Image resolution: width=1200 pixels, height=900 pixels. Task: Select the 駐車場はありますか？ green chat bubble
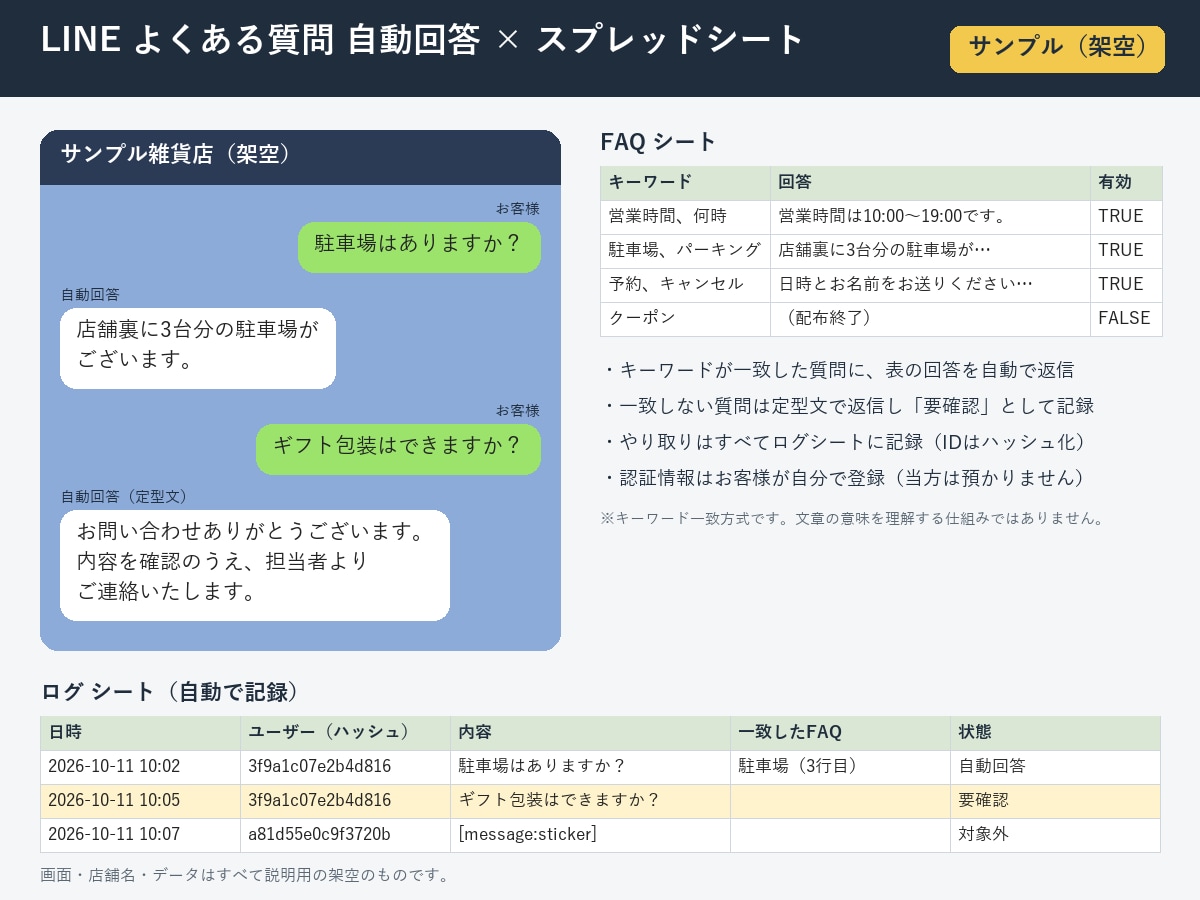419,246
